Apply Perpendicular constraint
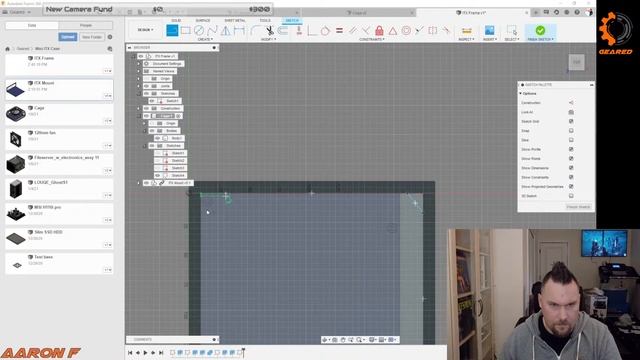Image resolution: width=640 pixels, height=360 pixels. [x=366, y=30]
